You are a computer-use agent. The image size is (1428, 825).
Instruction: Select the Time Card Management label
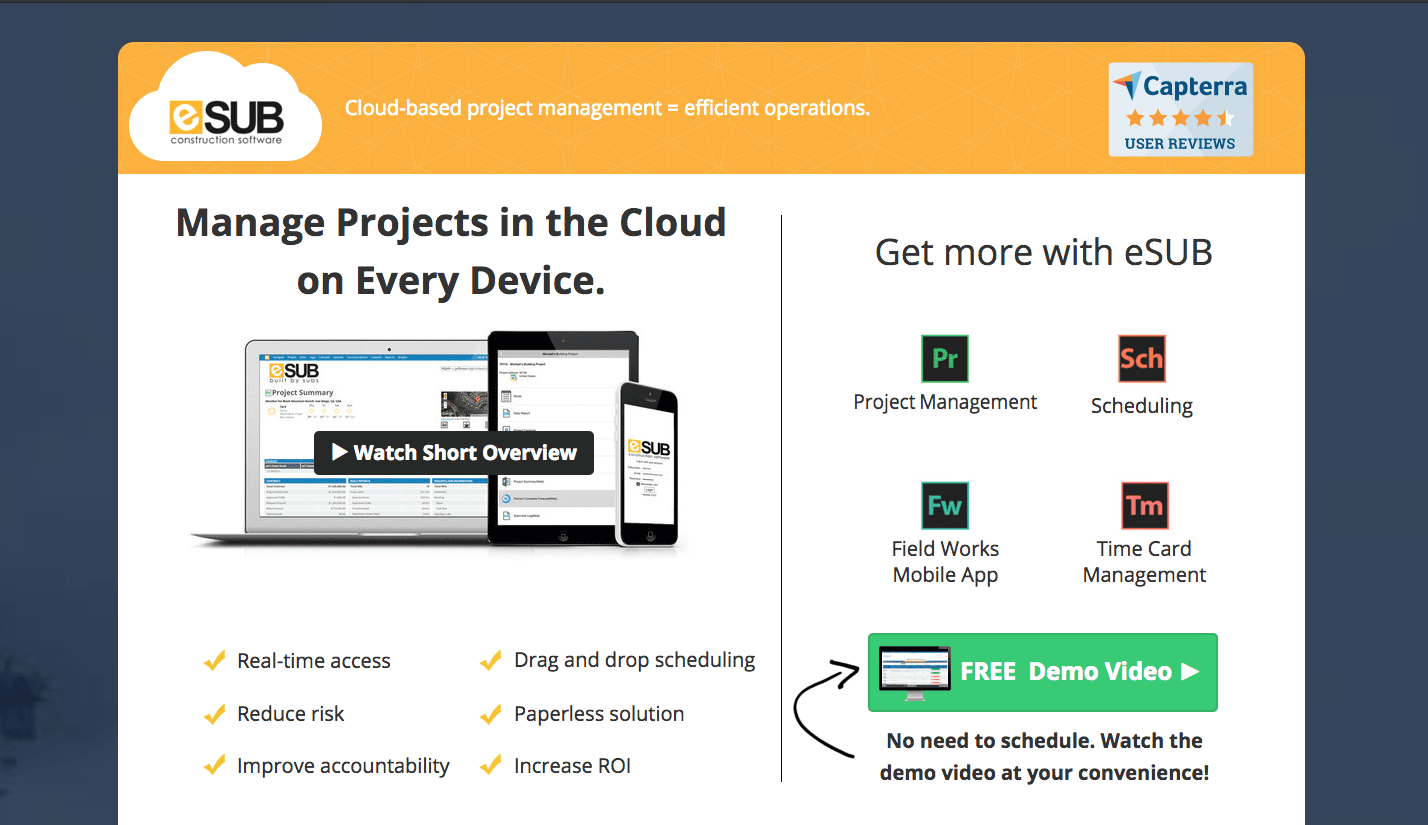point(1144,562)
